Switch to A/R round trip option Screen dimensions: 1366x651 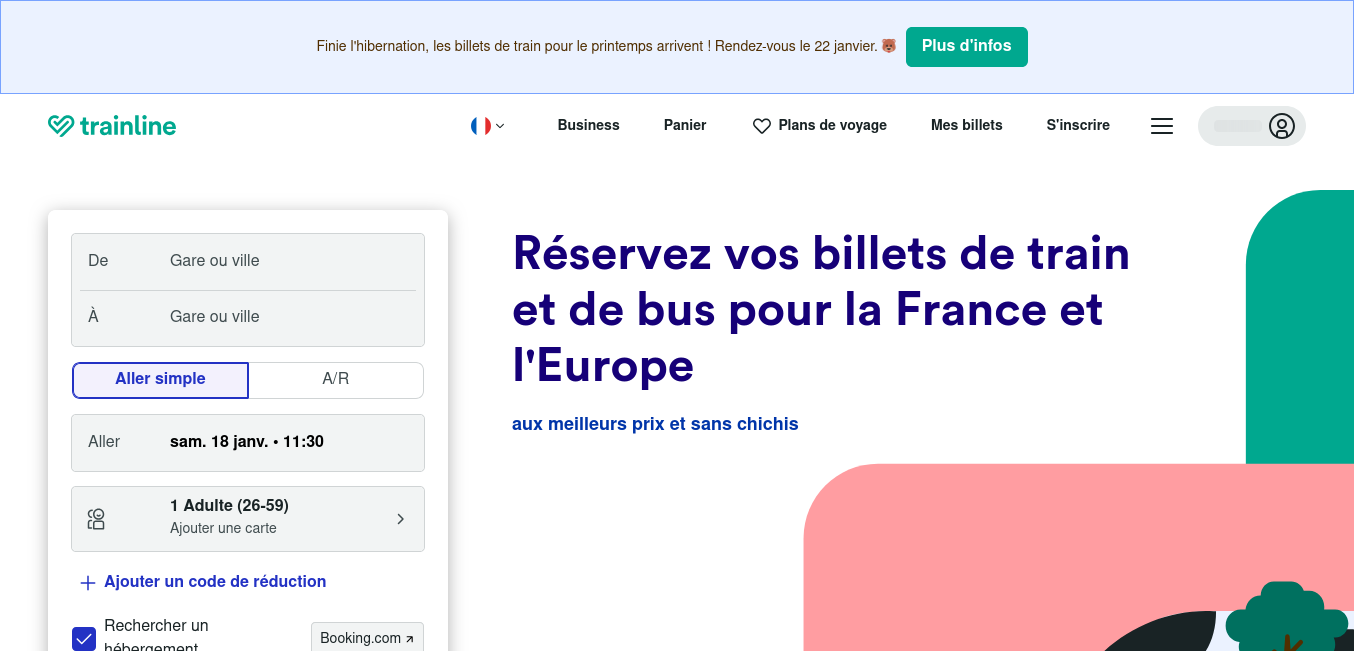click(x=336, y=379)
